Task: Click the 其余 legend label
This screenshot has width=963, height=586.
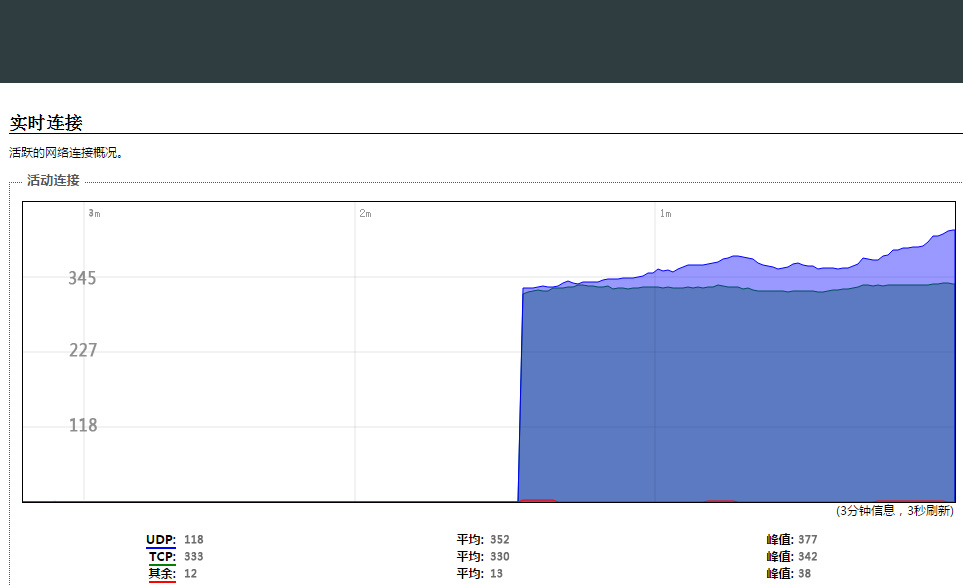Action: click(162, 573)
